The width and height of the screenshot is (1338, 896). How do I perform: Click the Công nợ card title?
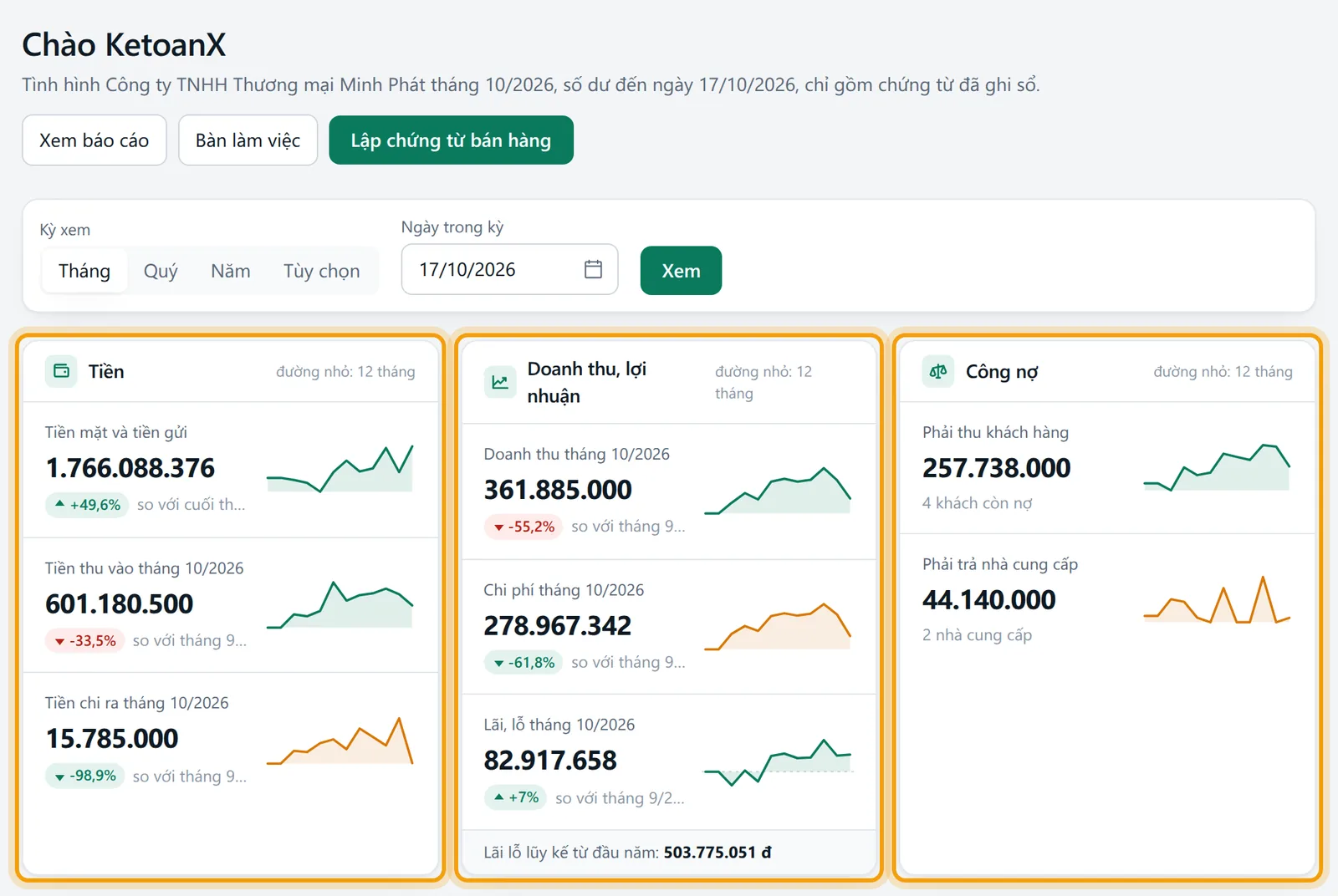coord(1002,372)
